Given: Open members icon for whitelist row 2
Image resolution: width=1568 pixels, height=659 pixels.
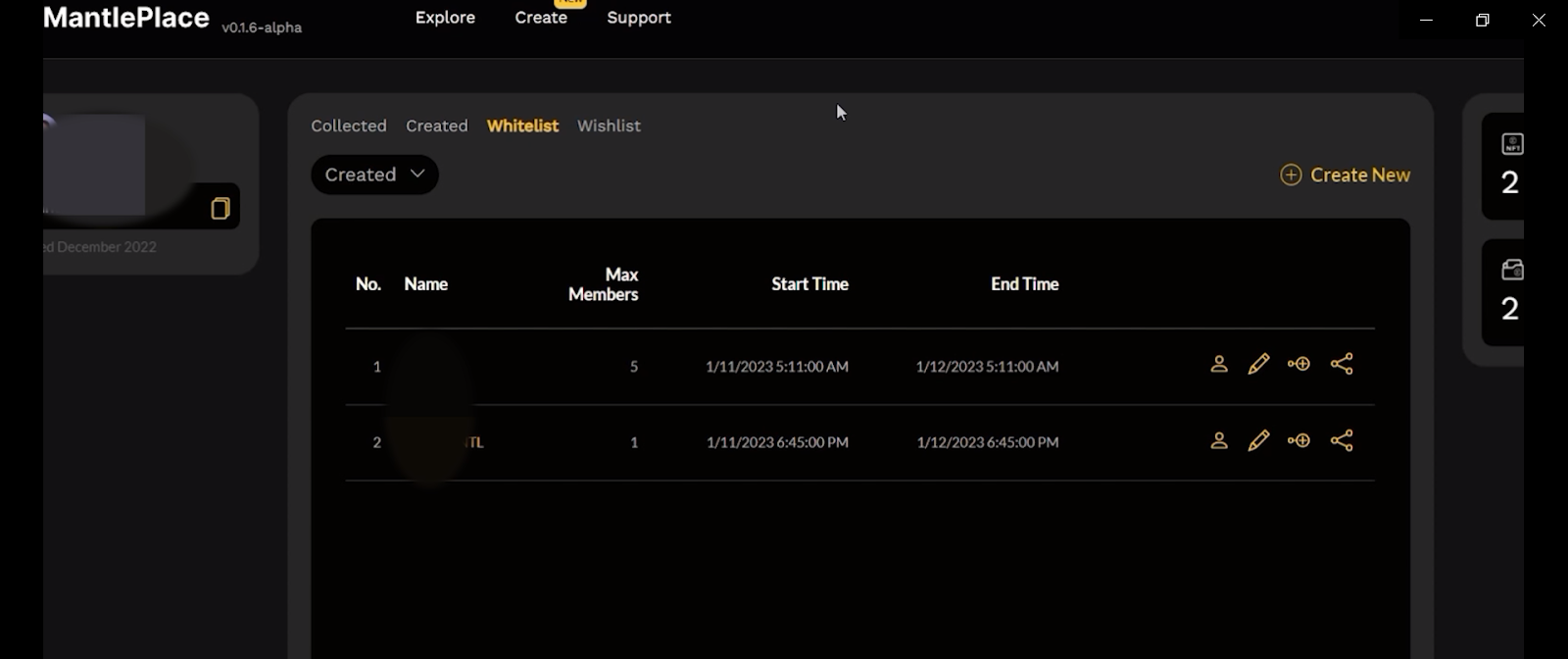Looking at the screenshot, I should pos(1219,440).
